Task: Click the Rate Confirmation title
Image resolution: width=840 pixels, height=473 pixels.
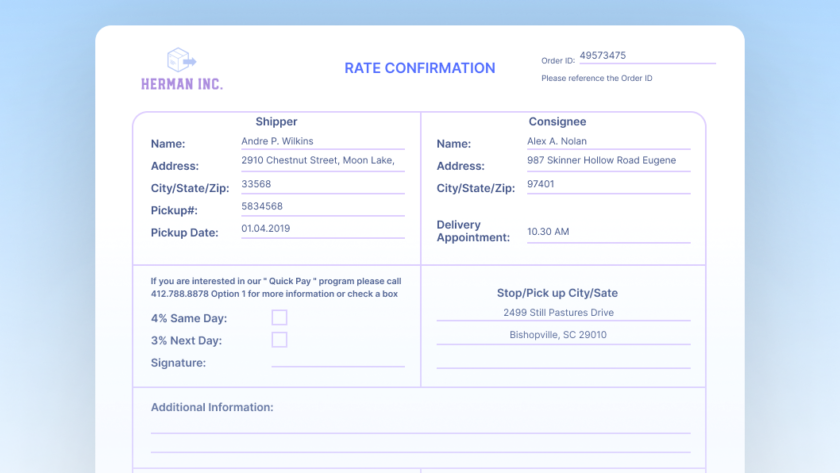Action: (419, 68)
